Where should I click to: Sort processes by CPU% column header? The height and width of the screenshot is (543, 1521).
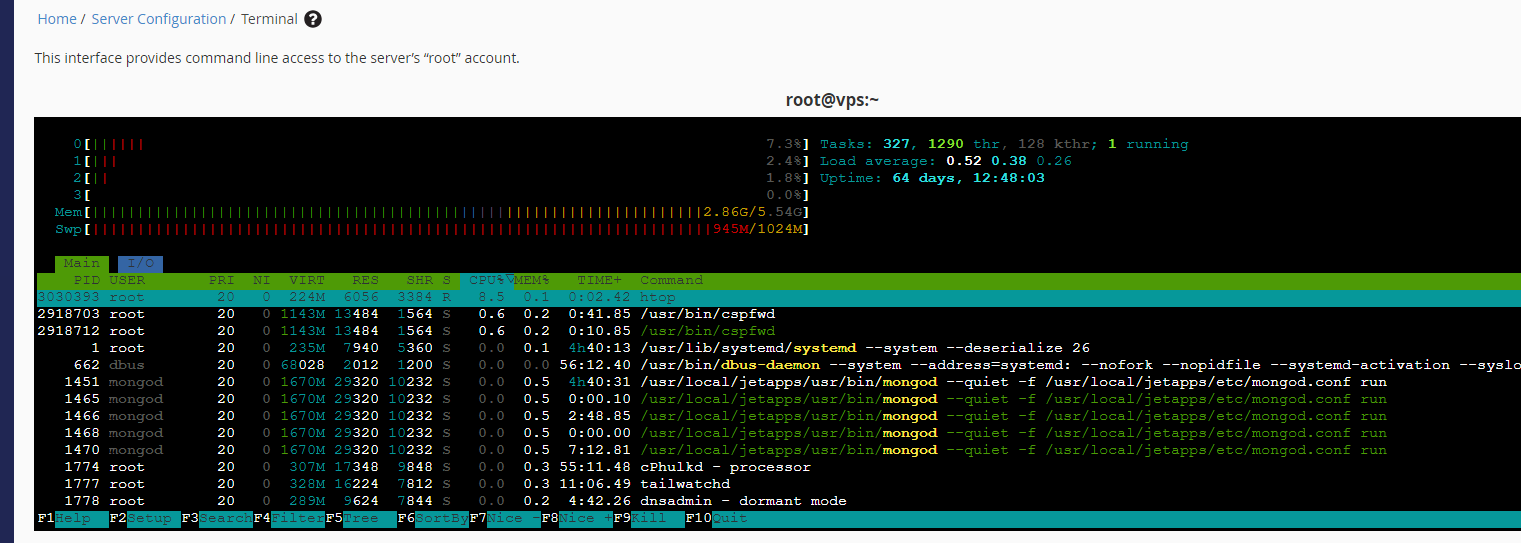pyautogui.click(x=486, y=280)
